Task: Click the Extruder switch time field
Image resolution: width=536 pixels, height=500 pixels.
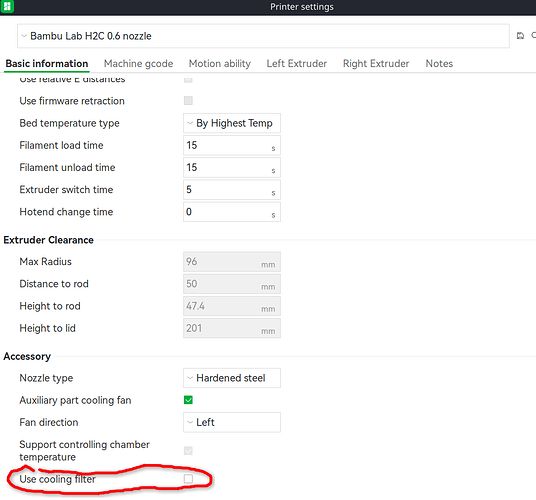Action: click(232, 190)
